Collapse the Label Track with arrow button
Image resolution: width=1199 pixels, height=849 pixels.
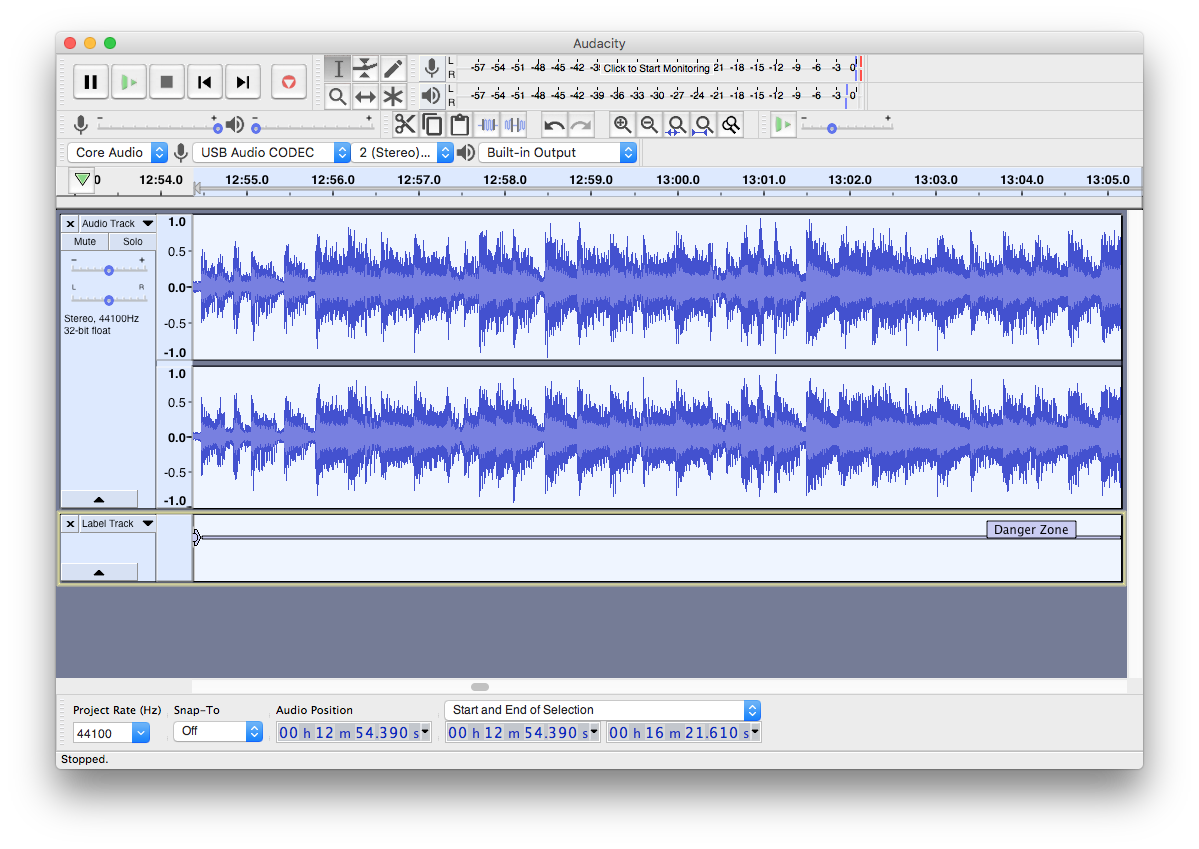(99, 572)
